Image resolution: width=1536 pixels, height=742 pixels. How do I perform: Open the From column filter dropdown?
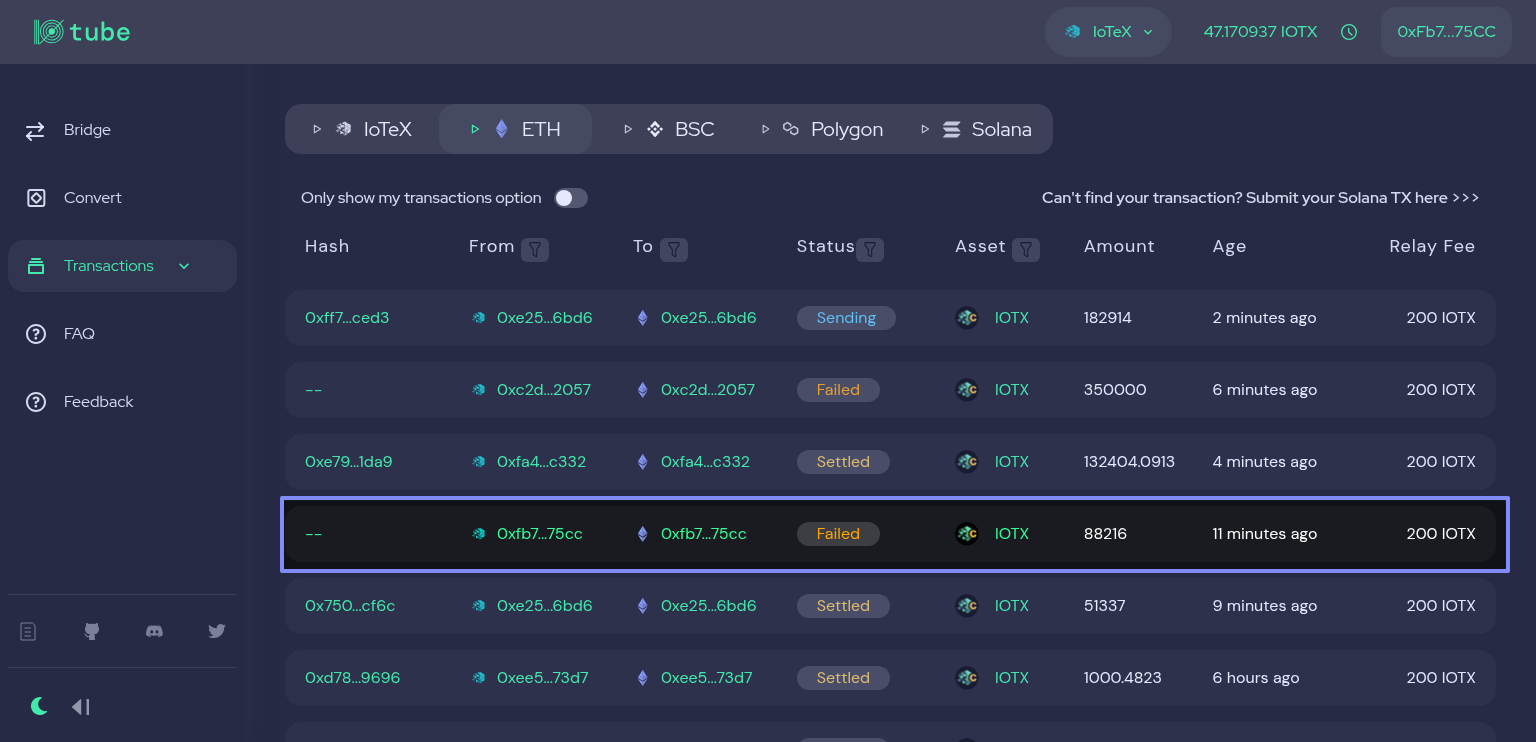tap(535, 249)
